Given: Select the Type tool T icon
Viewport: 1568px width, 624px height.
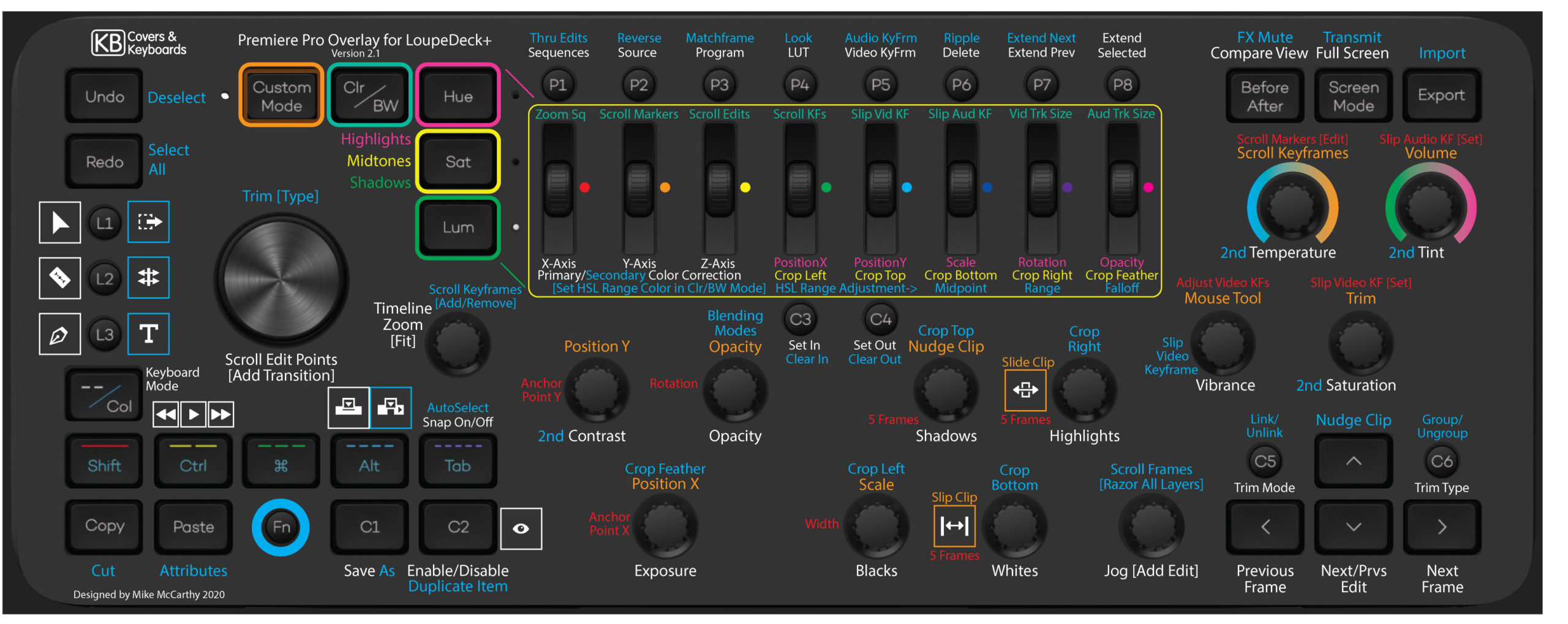Looking at the screenshot, I should [148, 333].
